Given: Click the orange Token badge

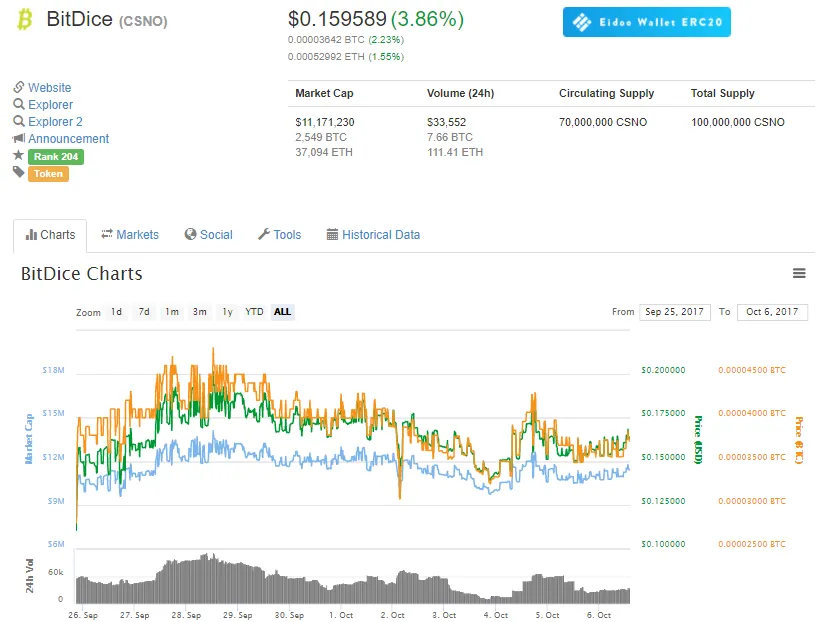Looking at the screenshot, I should [x=48, y=174].
